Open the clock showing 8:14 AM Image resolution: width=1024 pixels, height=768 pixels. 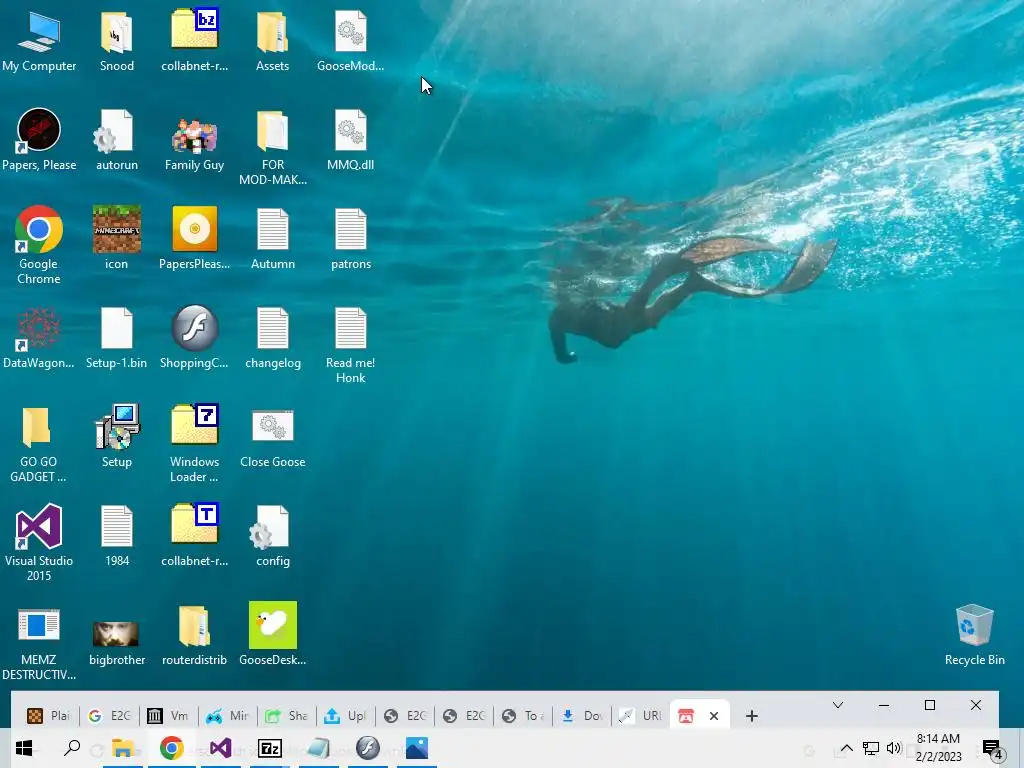point(938,748)
